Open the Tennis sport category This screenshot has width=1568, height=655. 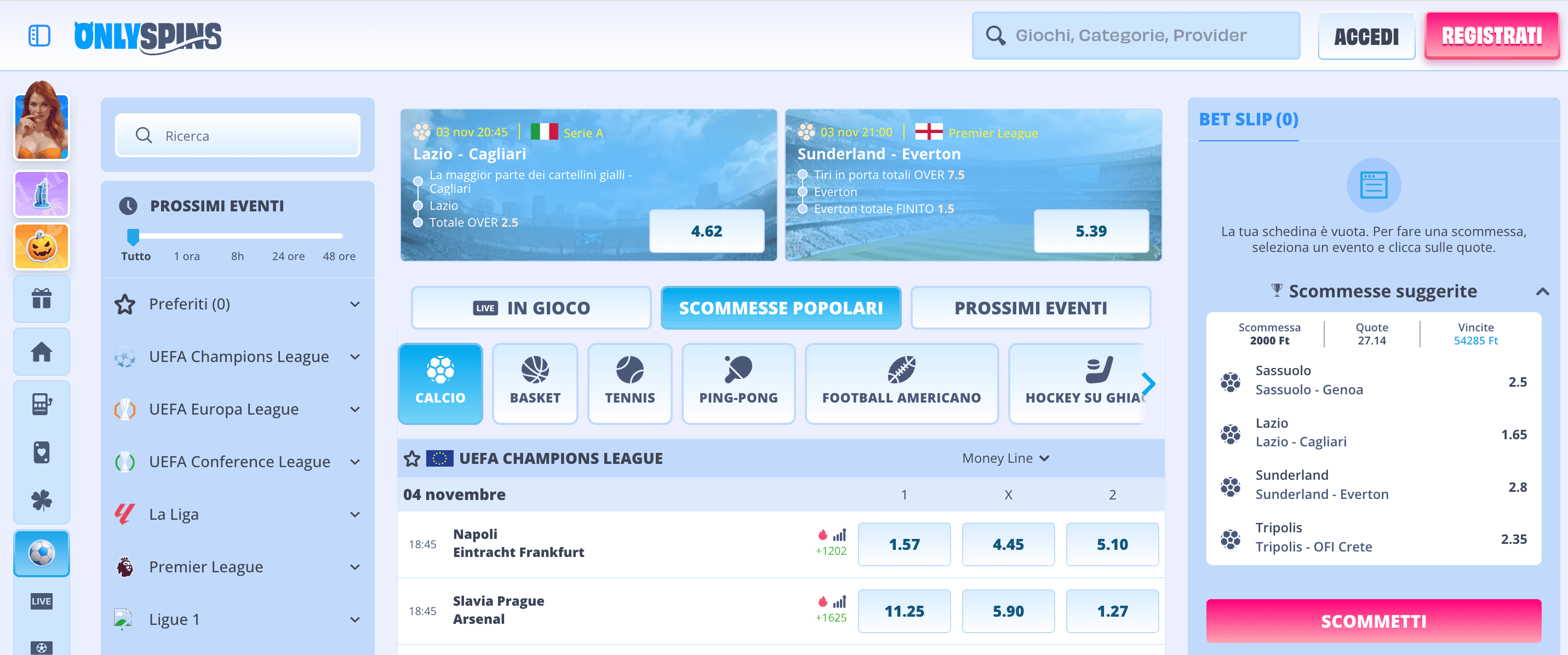pyautogui.click(x=630, y=383)
